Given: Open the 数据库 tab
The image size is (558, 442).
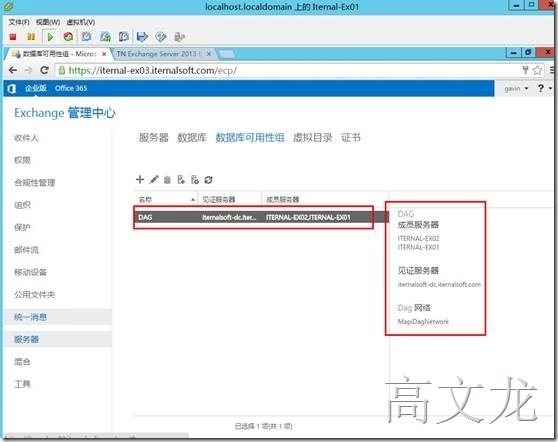Looking at the screenshot, I should (192, 137).
